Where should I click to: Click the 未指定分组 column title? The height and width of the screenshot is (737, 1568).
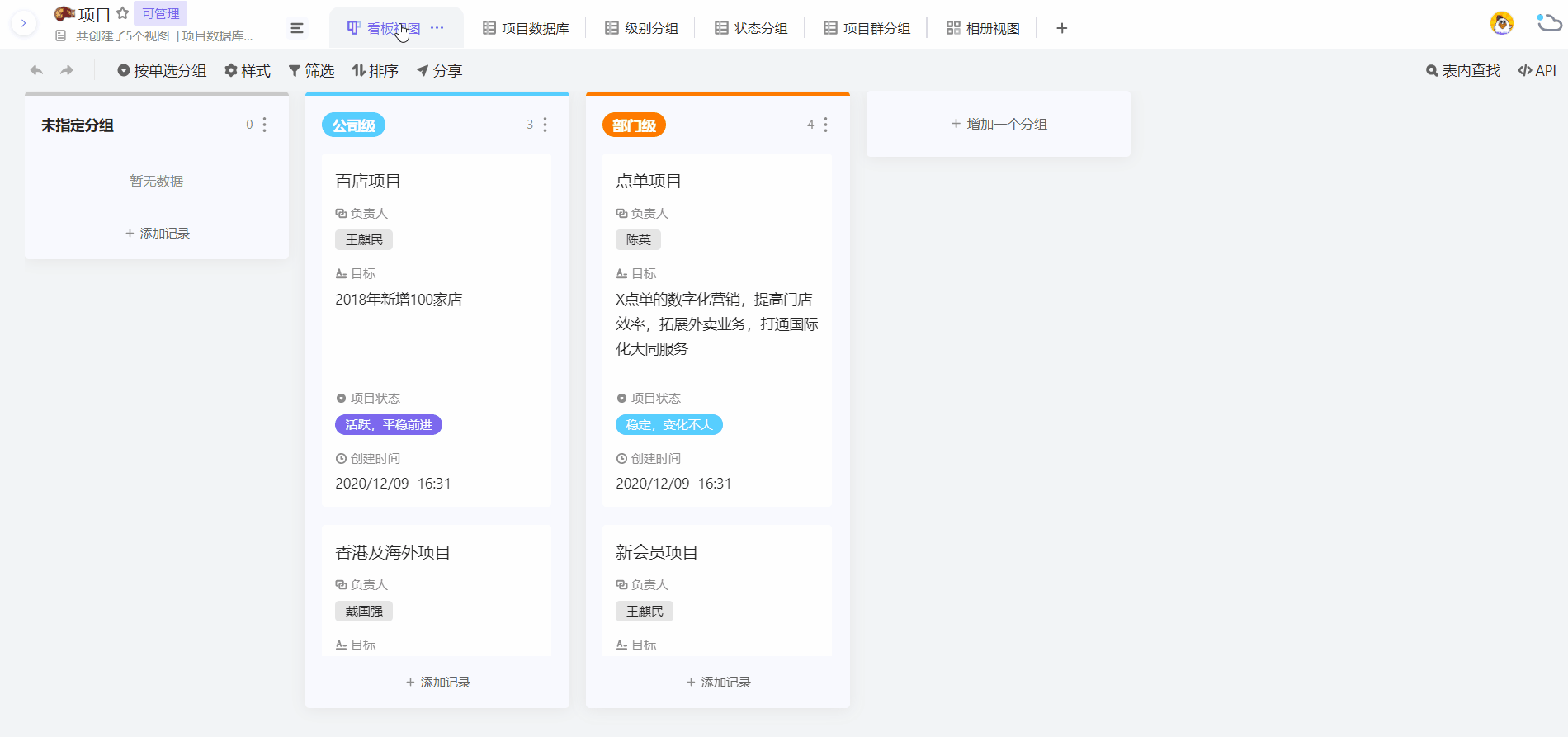pos(78,125)
